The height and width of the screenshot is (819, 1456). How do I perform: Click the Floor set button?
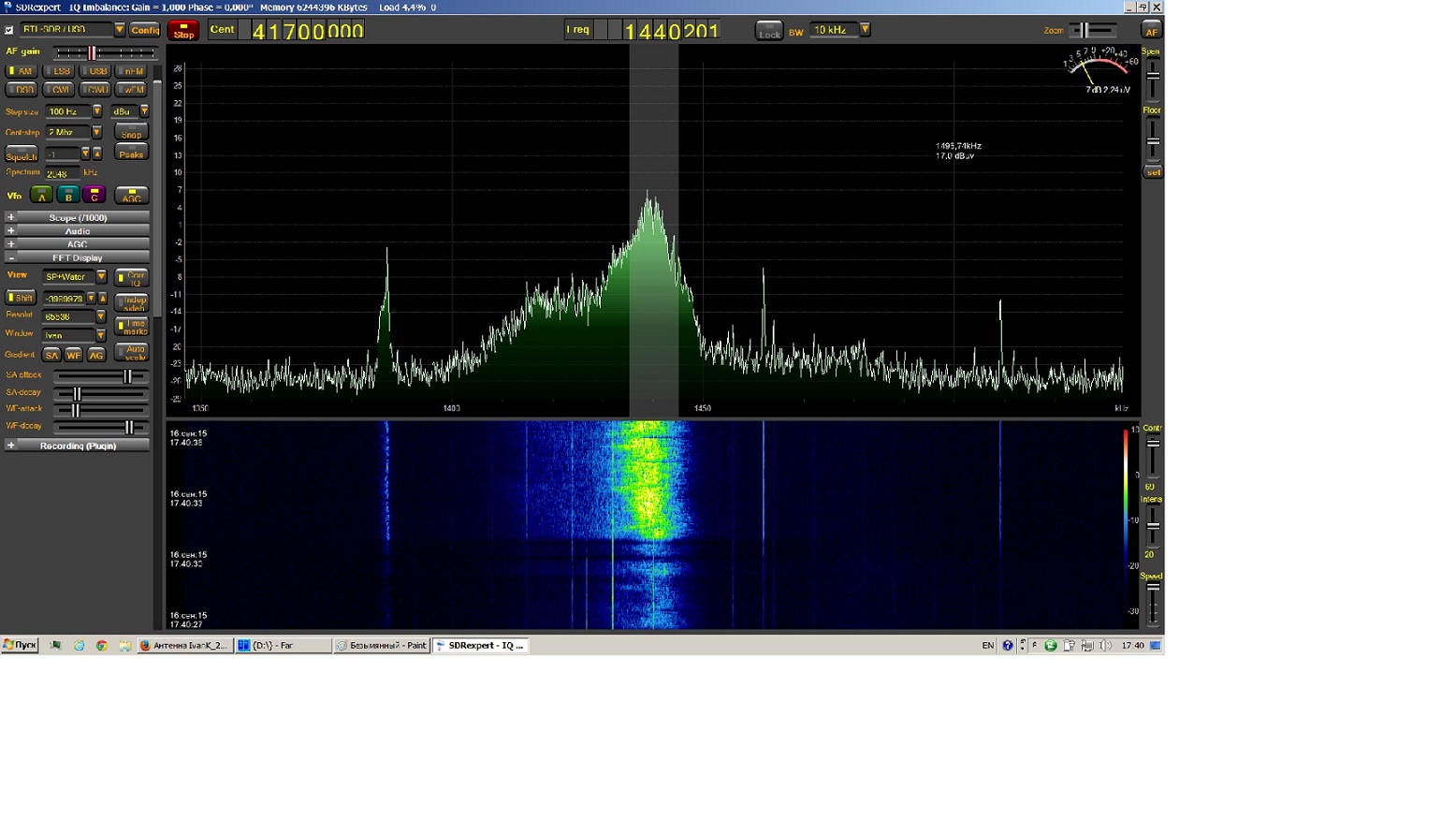tap(1153, 172)
